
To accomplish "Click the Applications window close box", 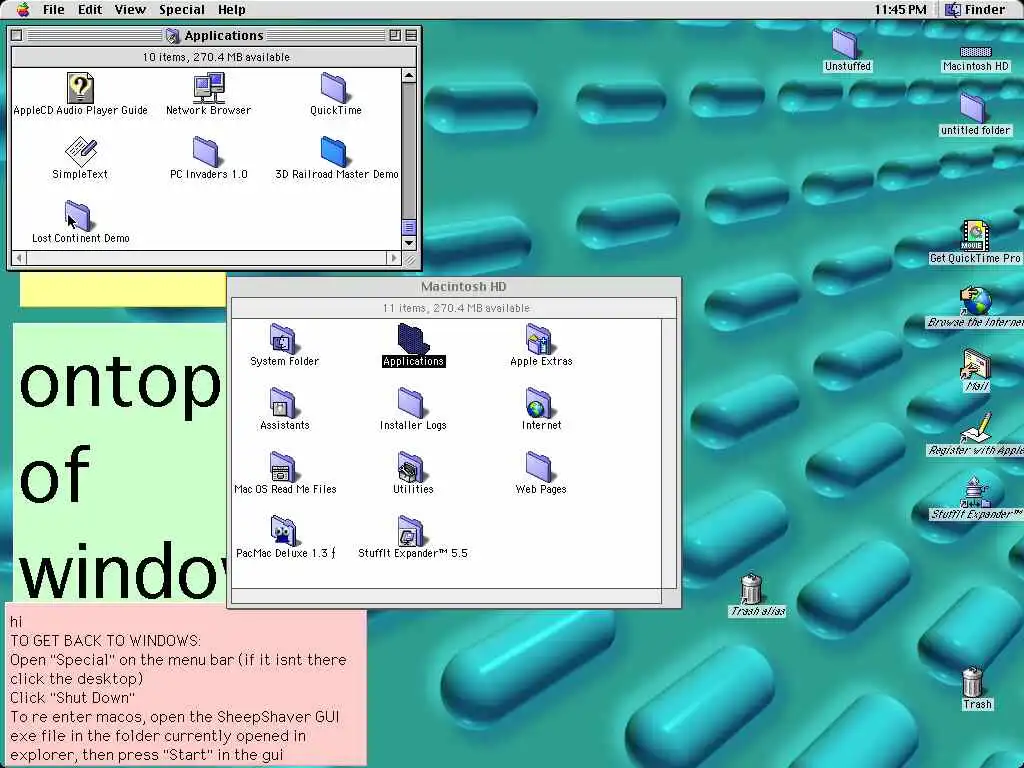I will (17, 35).
